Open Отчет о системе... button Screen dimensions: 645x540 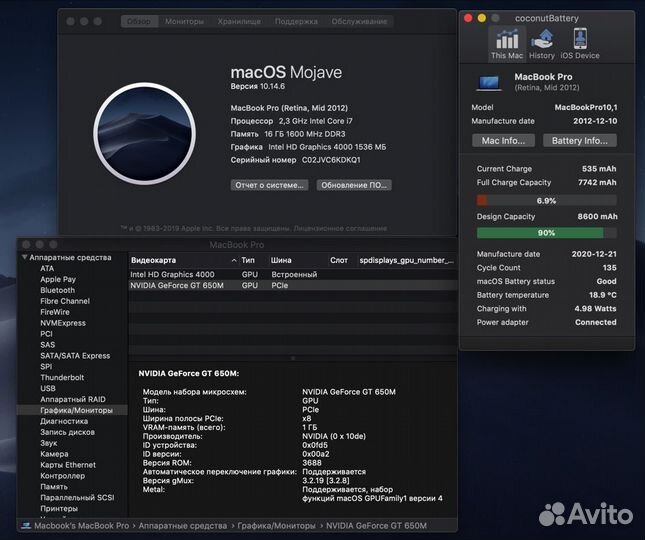pyautogui.click(x=269, y=185)
